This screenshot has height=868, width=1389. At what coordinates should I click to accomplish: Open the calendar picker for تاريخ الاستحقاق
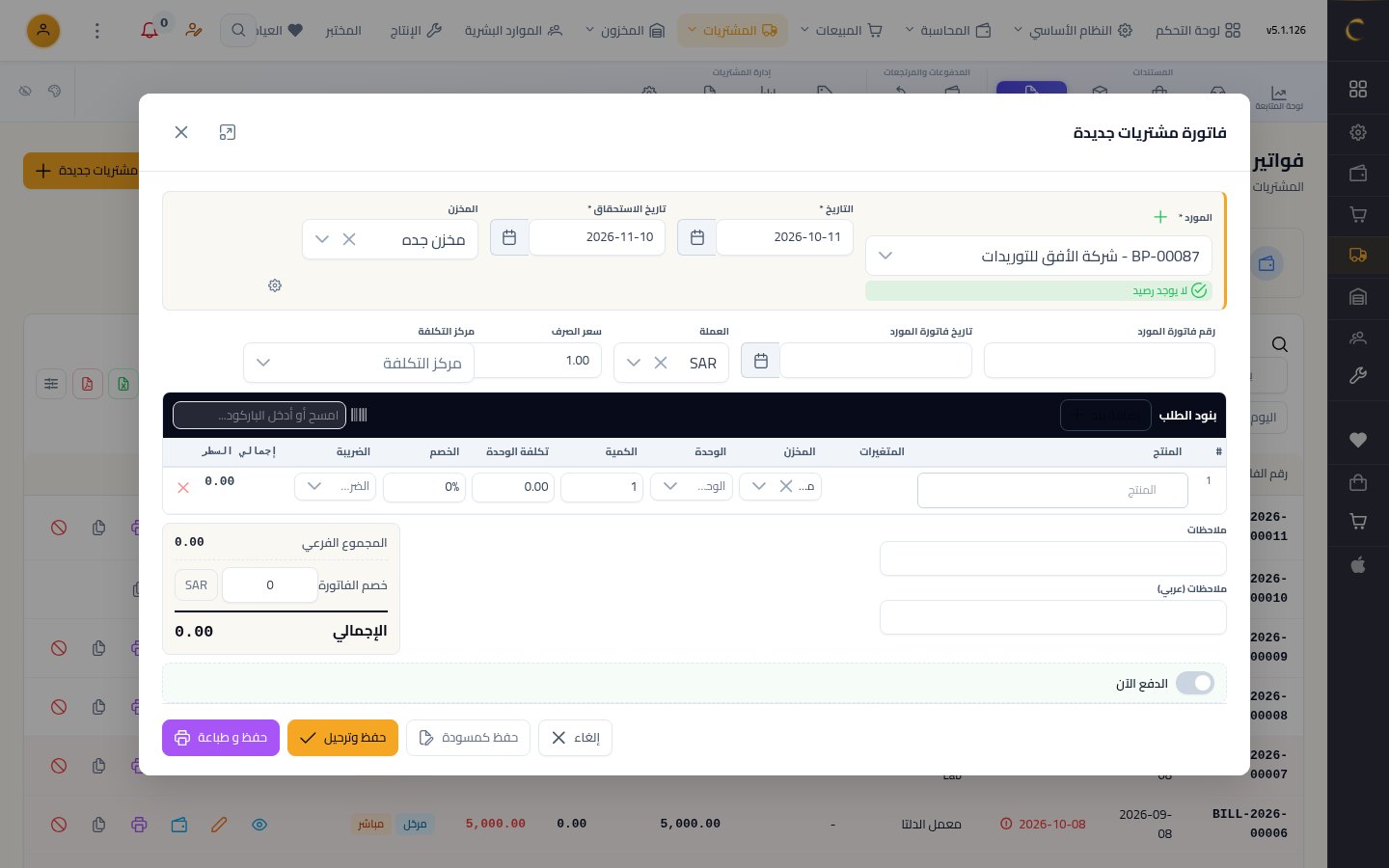tap(509, 237)
